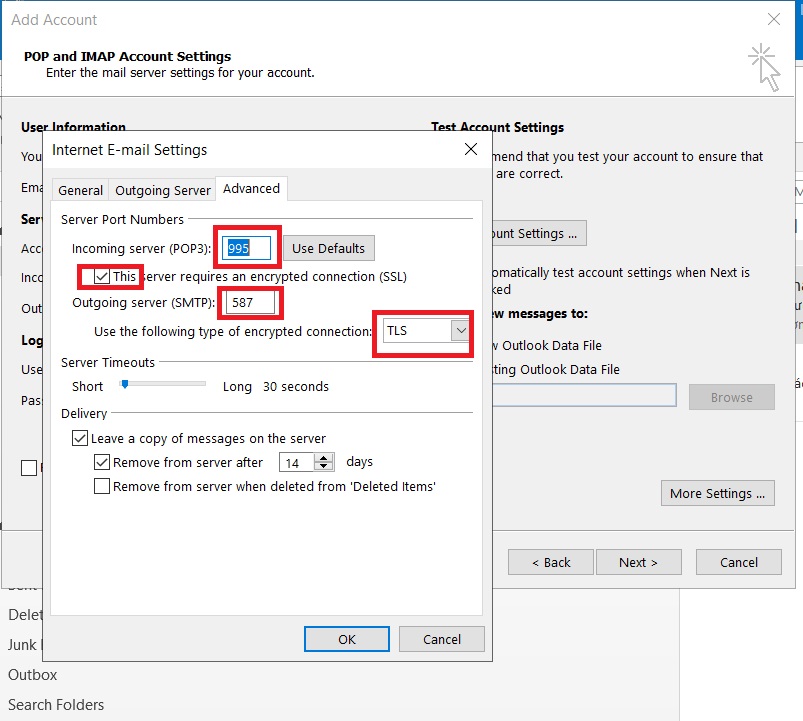The height and width of the screenshot is (721, 803).
Task: Toggle Remove from server after days checkbox
Action: (102, 462)
